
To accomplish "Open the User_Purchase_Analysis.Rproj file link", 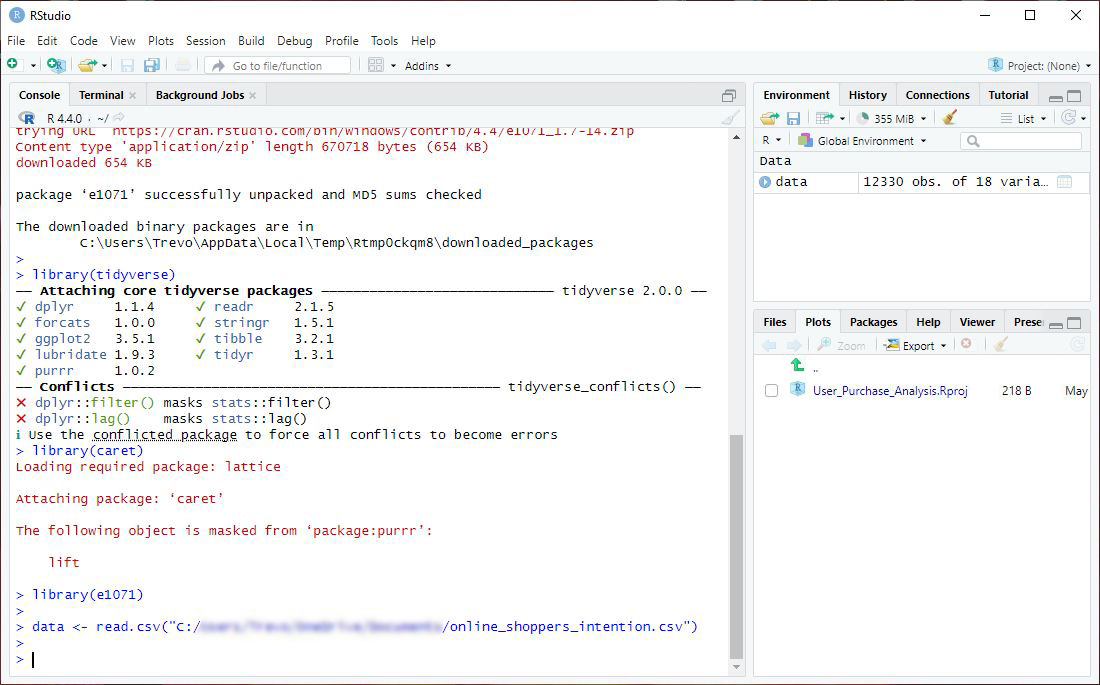I will pyautogui.click(x=890, y=391).
